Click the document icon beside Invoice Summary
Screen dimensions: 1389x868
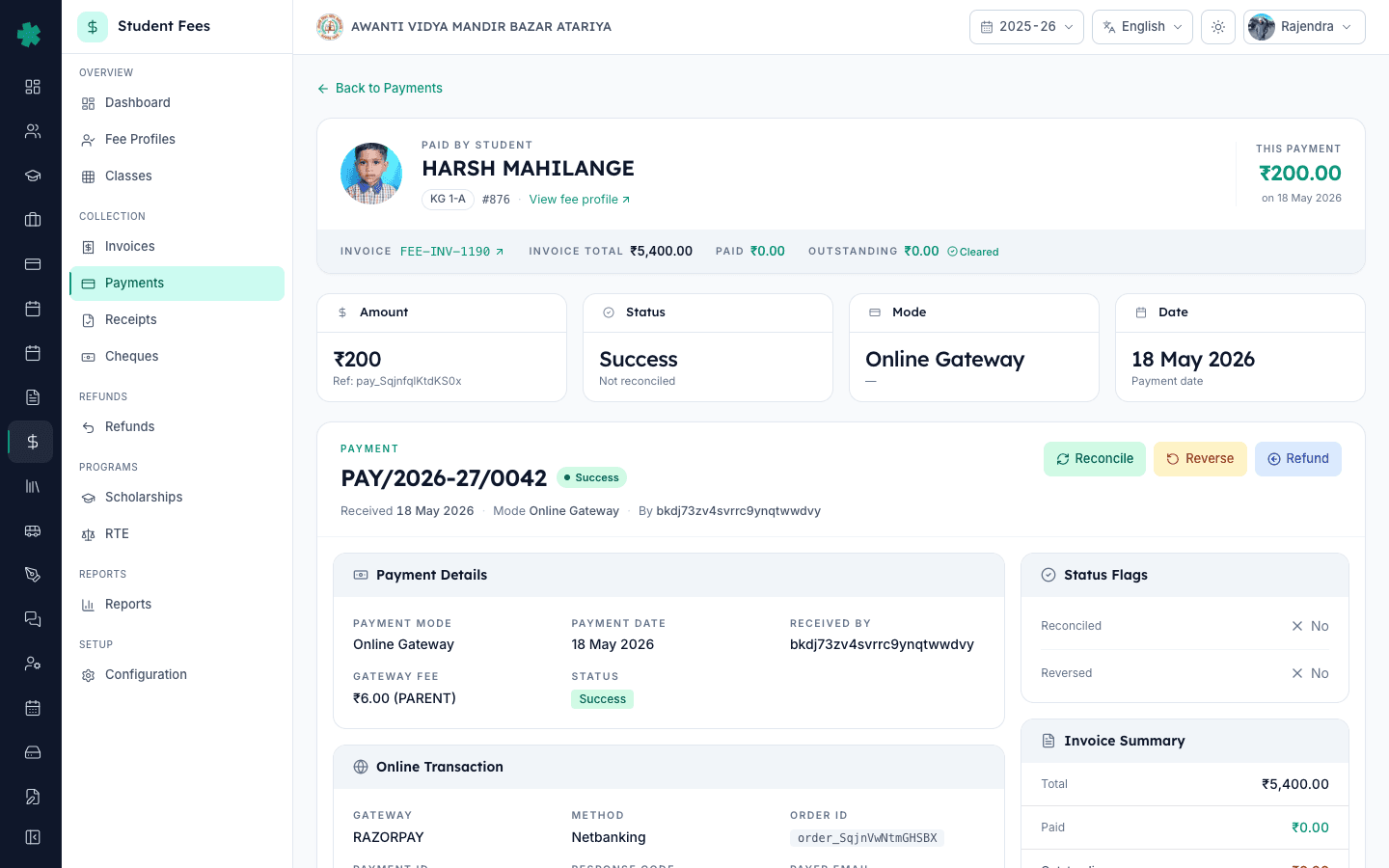(x=1049, y=741)
